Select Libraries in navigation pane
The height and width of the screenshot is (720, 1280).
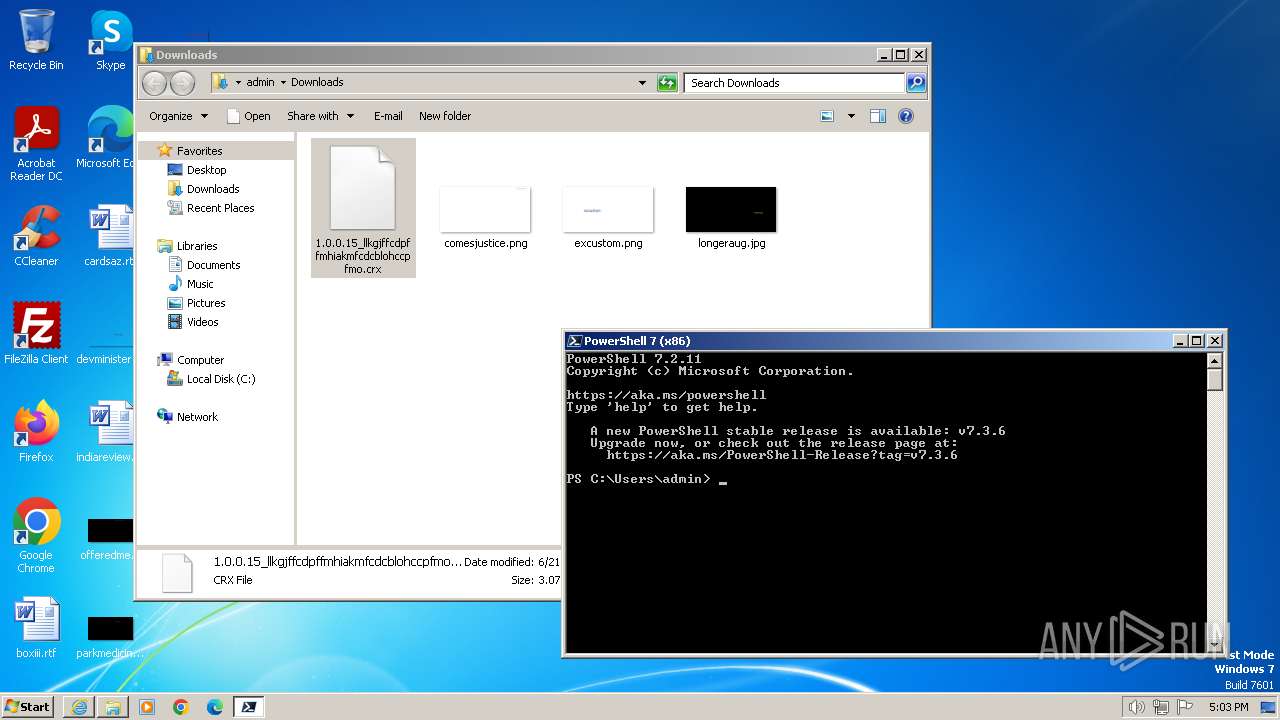pyautogui.click(x=197, y=246)
